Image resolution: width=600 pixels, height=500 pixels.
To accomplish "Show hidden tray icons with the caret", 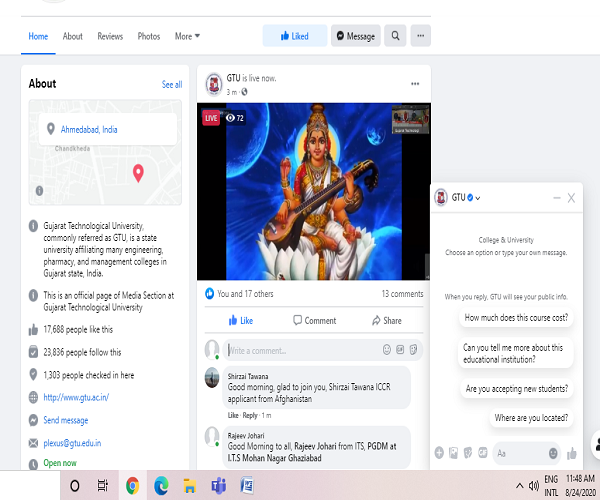I will tap(519, 486).
